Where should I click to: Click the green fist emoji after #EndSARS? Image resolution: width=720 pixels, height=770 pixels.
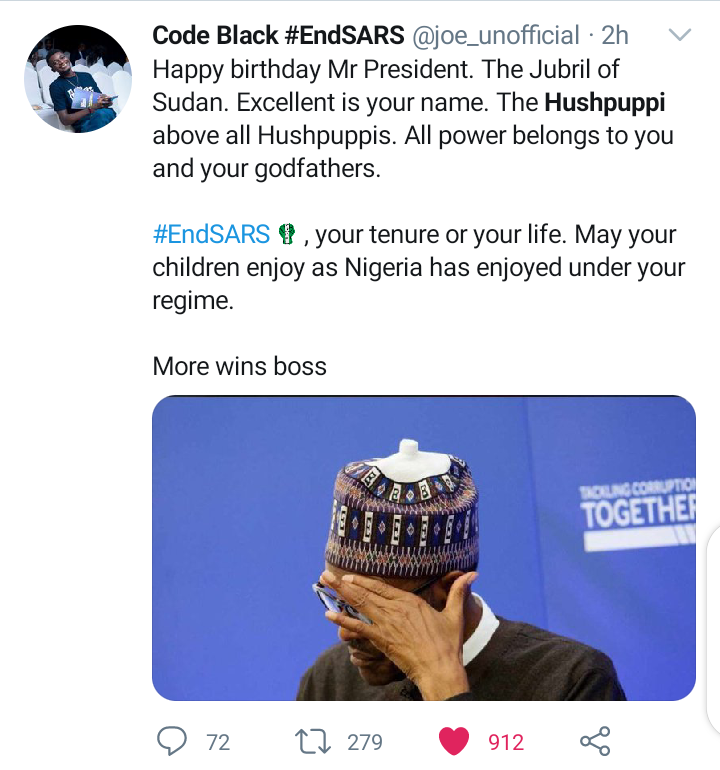coord(287,235)
